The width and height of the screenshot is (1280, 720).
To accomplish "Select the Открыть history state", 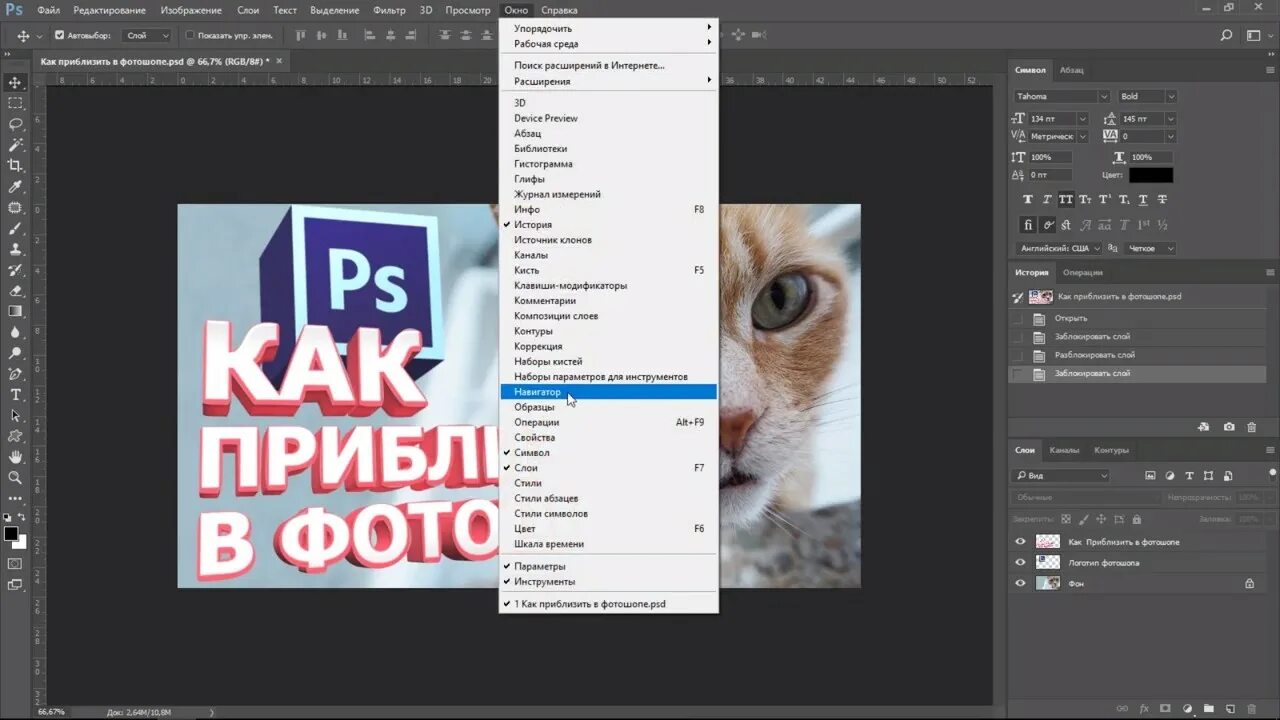I will pyautogui.click(x=1138, y=318).
